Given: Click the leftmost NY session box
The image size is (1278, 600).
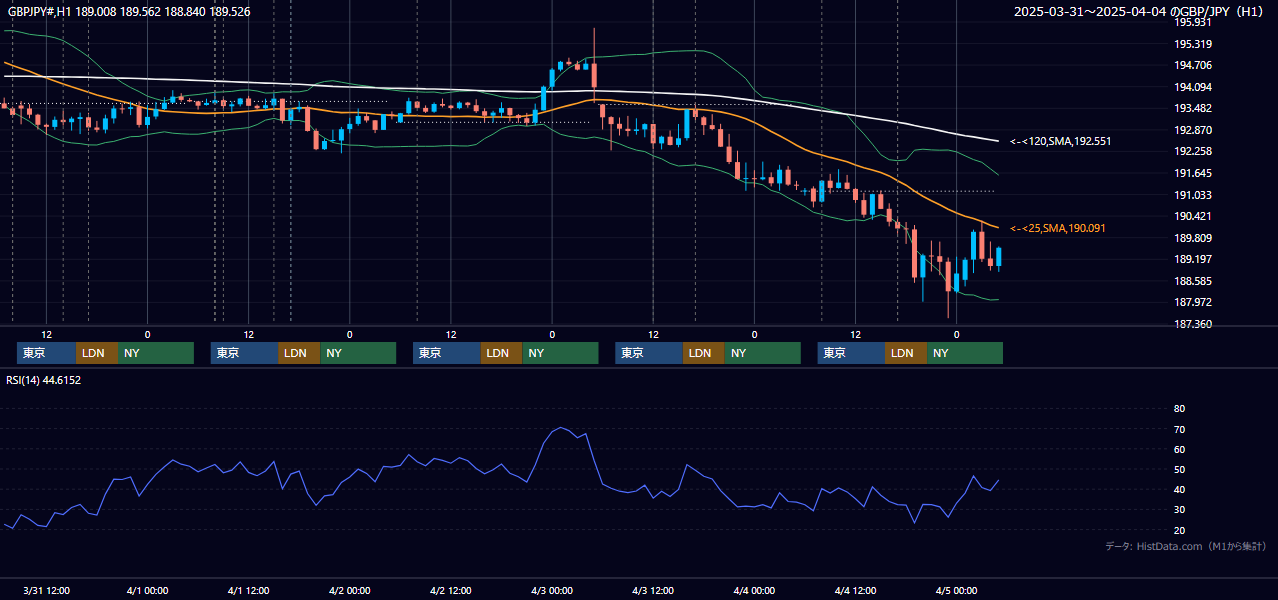Looking at the screenshot, I should [156, 353].
